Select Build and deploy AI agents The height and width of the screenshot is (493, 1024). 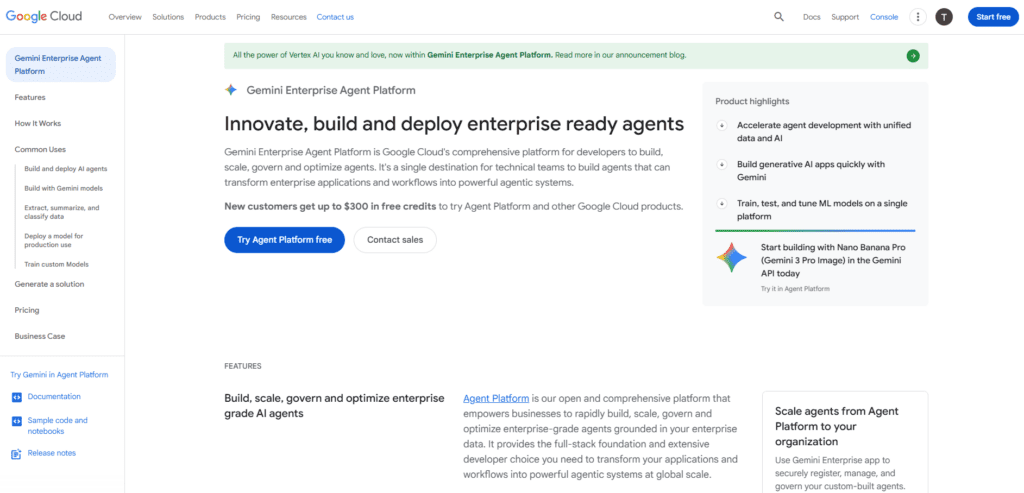[66, 168]
